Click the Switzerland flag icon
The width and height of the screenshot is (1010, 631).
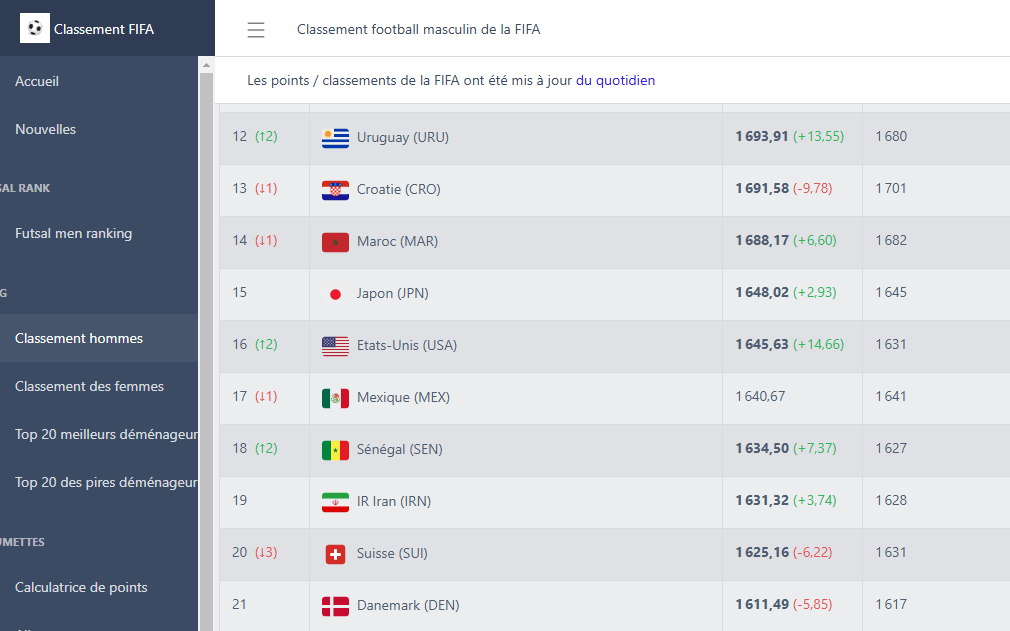(x=335, y=553)
